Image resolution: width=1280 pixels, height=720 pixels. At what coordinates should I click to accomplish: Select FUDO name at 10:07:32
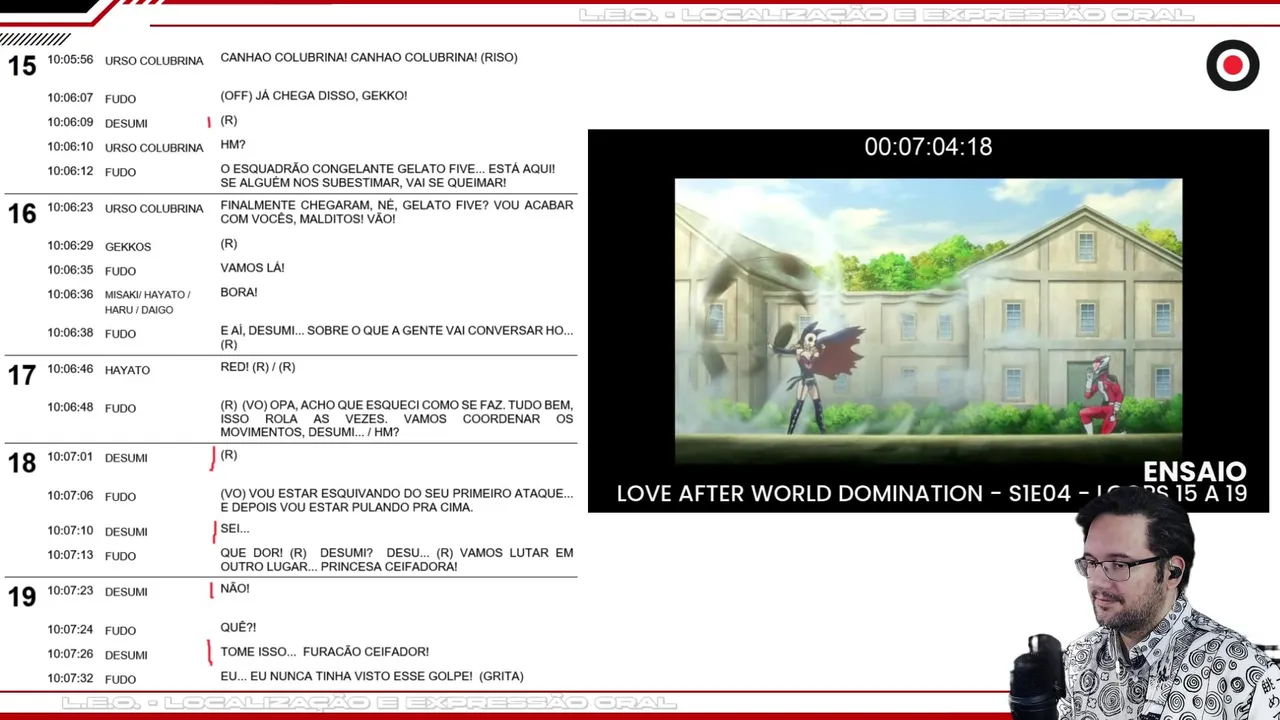click(120, 680)
